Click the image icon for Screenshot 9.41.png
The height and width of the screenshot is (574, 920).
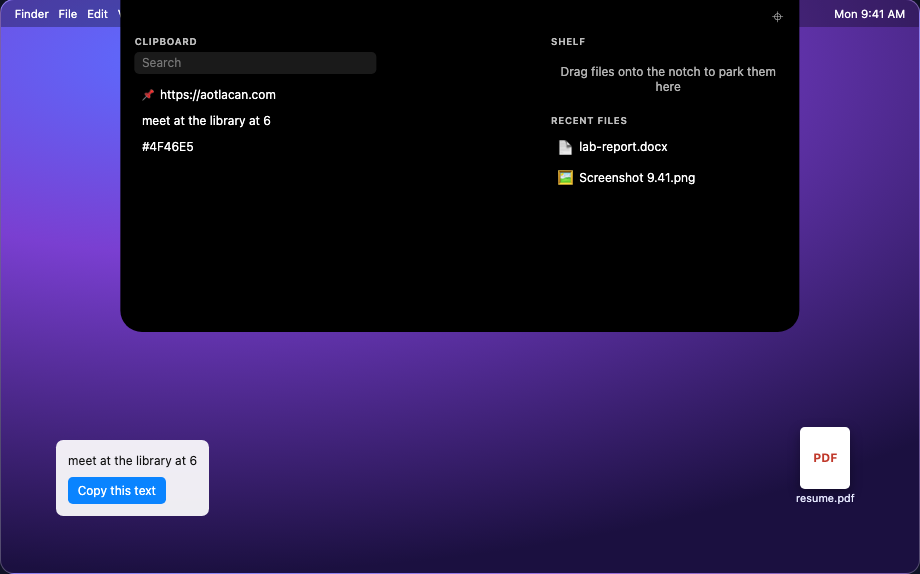click(565, 178)
